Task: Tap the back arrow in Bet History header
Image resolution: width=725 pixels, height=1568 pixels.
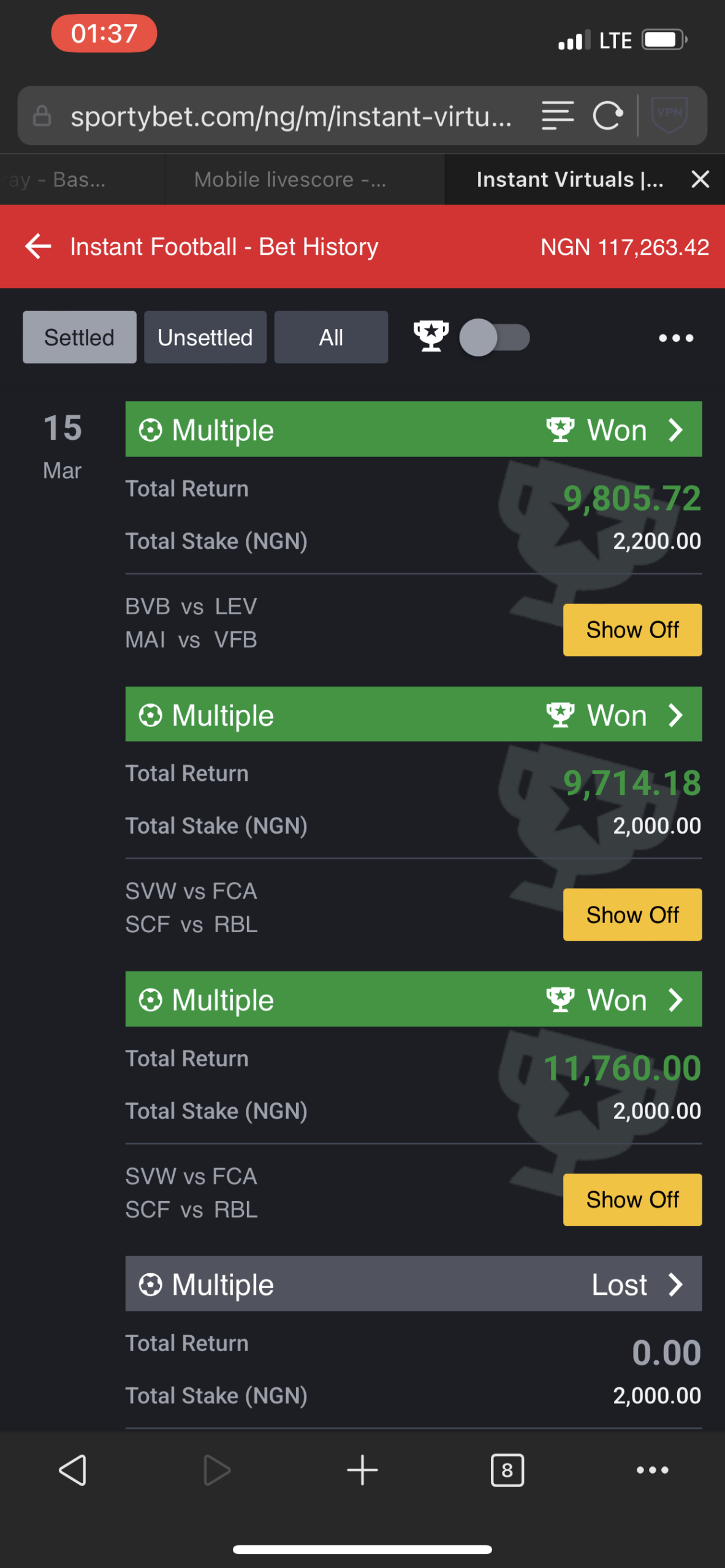Action: (x=38, y=246)
